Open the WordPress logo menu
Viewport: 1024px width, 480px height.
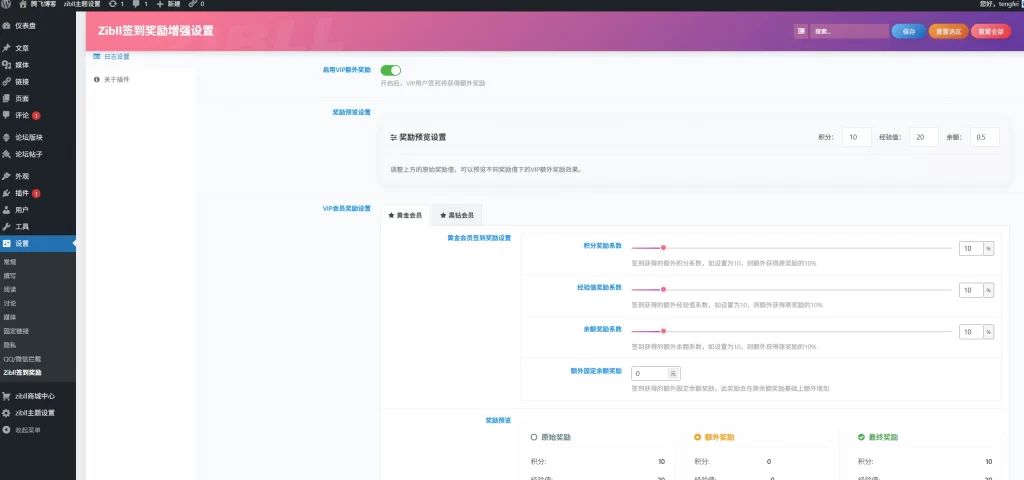pyautogui.click(x=6, y=4)
